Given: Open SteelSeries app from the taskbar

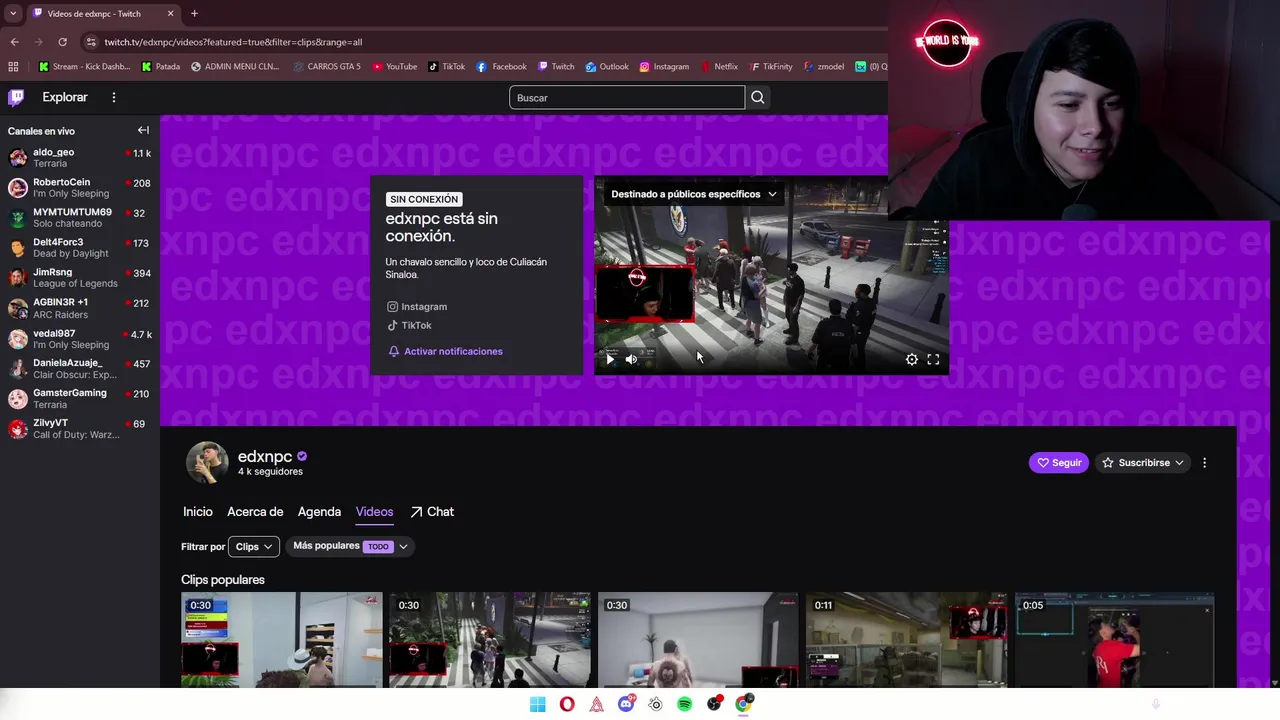Looking at the screenshot, I should pos(655,704).
